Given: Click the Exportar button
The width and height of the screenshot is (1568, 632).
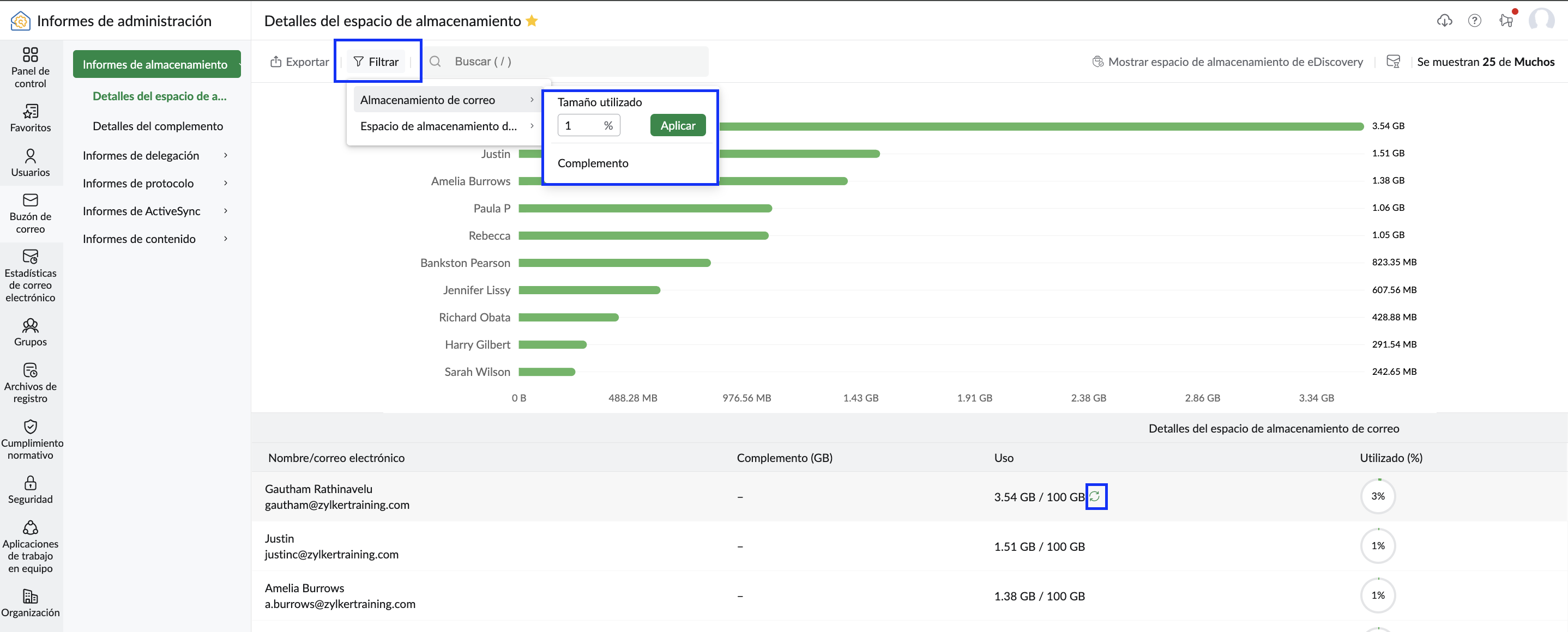Looking at the screenshot, I should 299,62.
